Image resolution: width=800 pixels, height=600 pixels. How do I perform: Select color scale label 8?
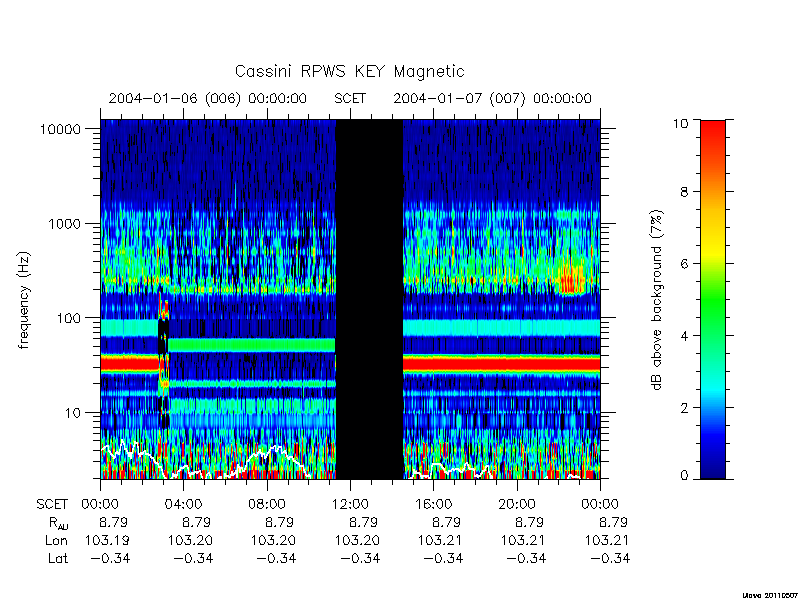pos(684,192)
